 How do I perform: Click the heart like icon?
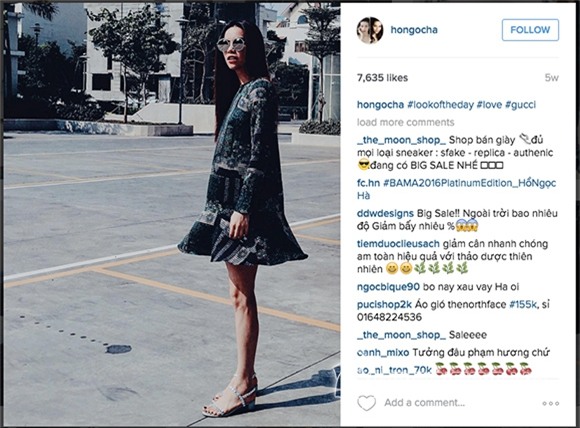(366, 402)
